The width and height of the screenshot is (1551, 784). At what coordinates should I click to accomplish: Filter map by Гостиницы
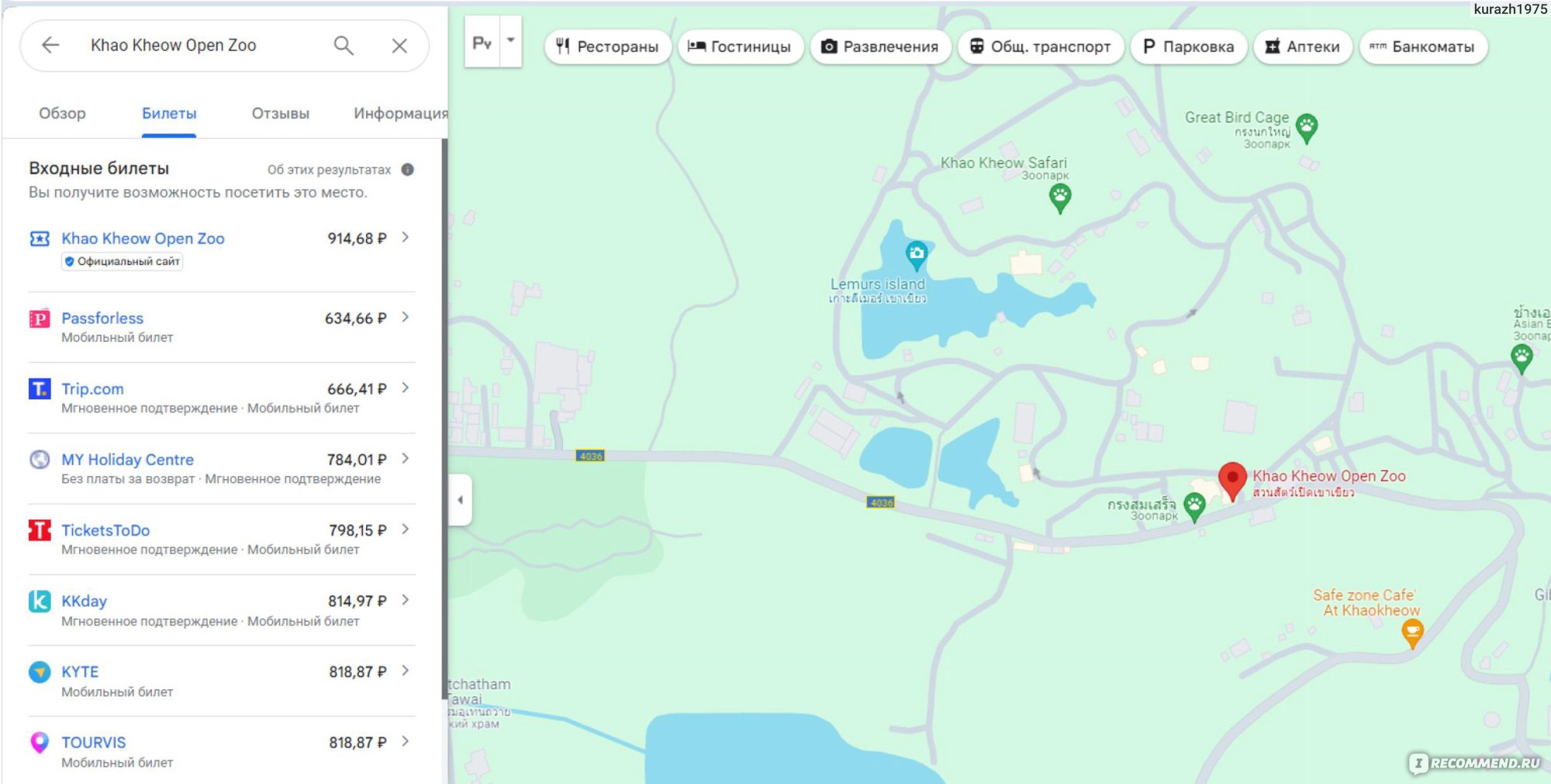tap(741, 47)
